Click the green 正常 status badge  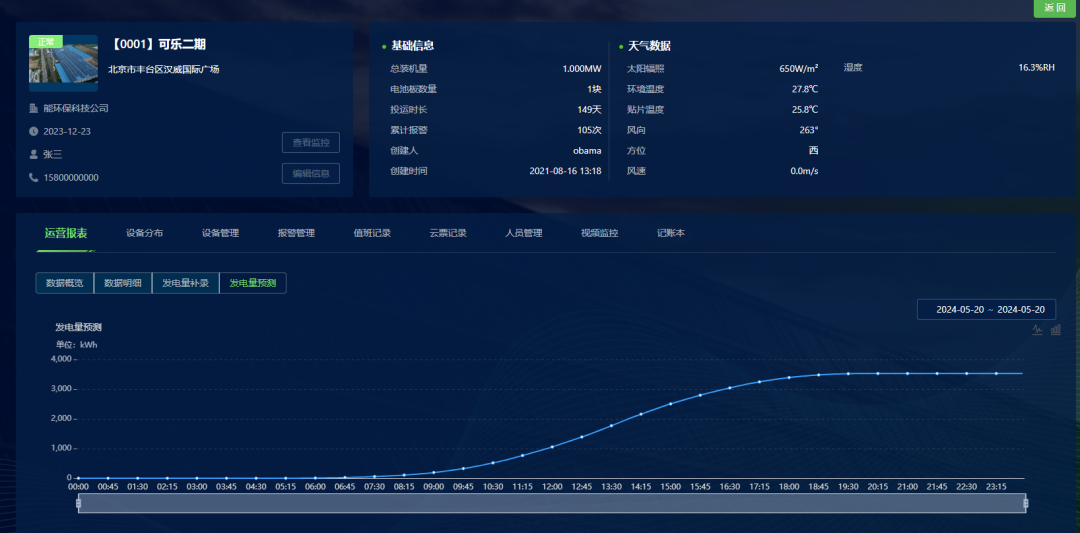45,42
